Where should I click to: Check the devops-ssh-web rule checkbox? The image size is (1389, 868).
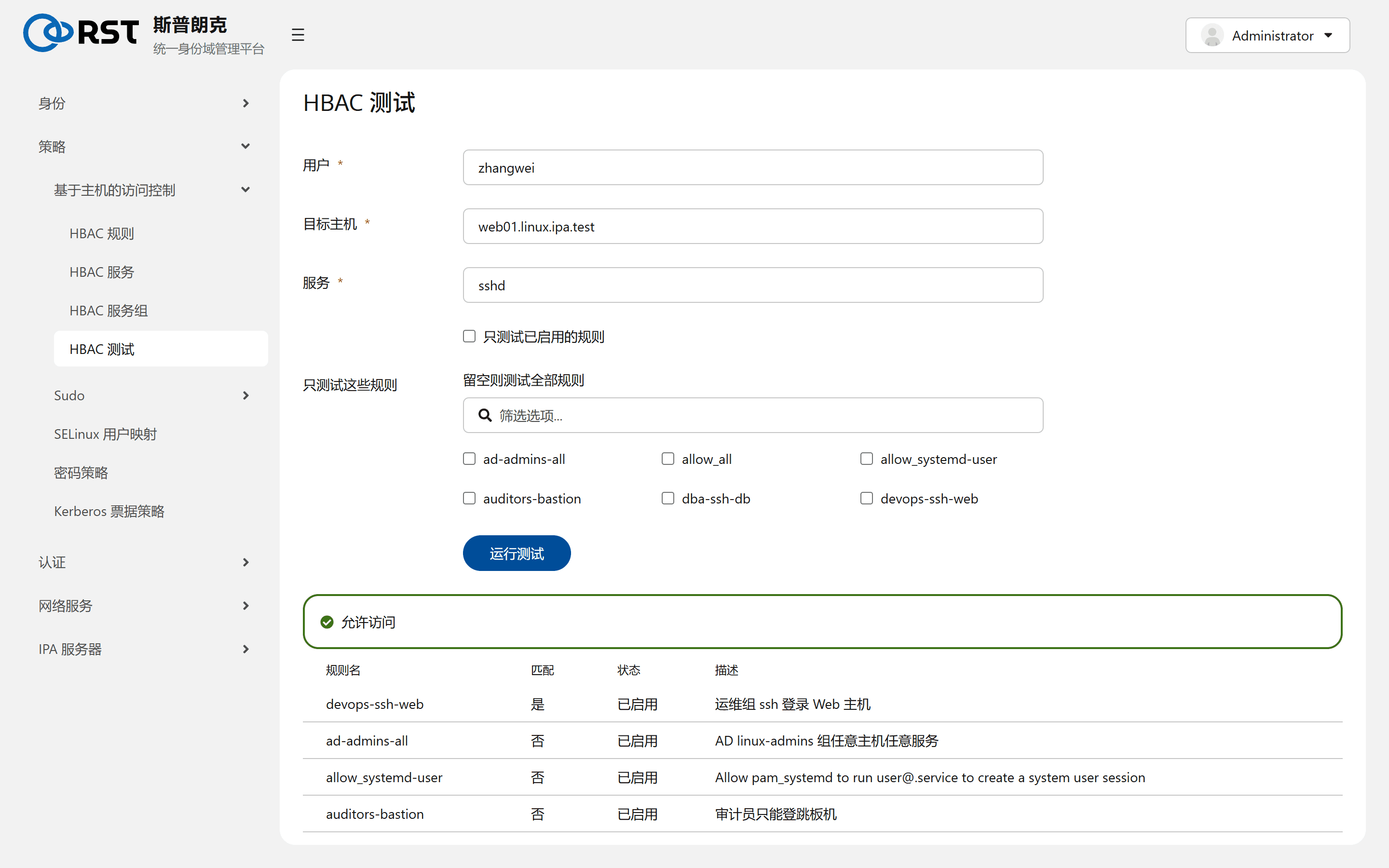(867, 498)
